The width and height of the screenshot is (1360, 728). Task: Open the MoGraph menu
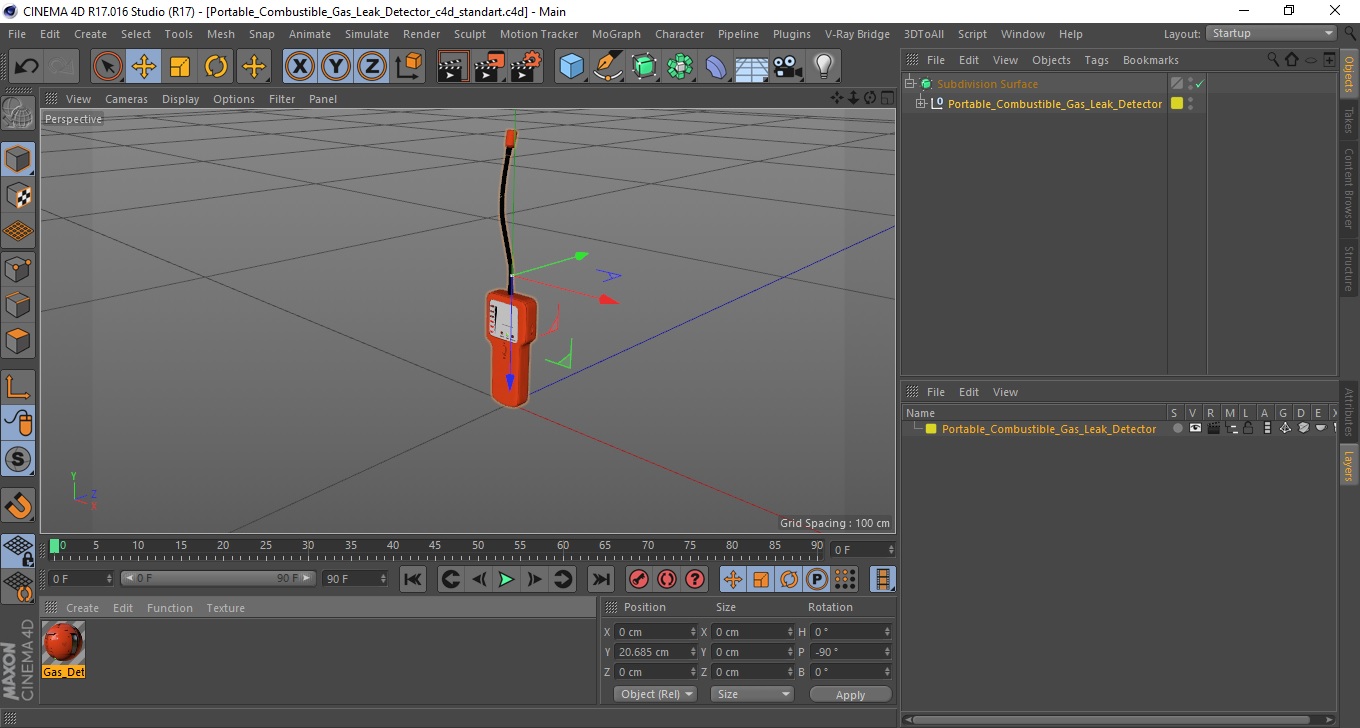616,34
